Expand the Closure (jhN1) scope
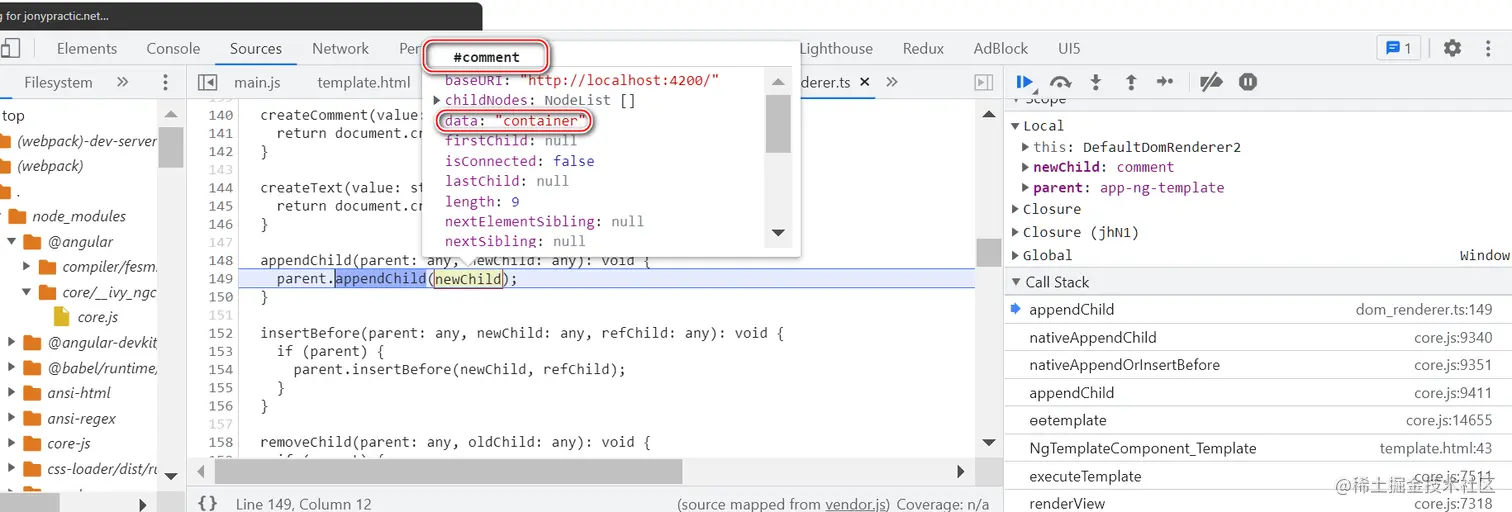This screenshot has height=512, width=1512. (x=1015, y=232)
